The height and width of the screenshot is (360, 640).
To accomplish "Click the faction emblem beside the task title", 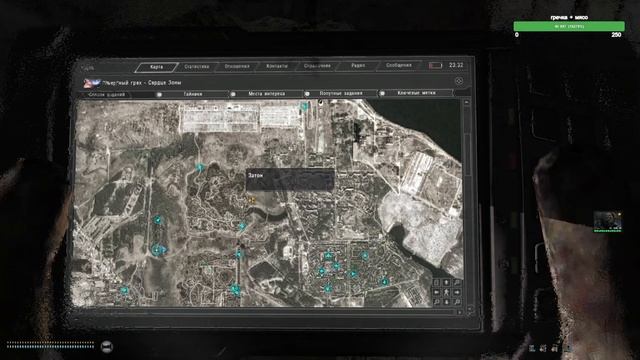I will coord(92,83).
